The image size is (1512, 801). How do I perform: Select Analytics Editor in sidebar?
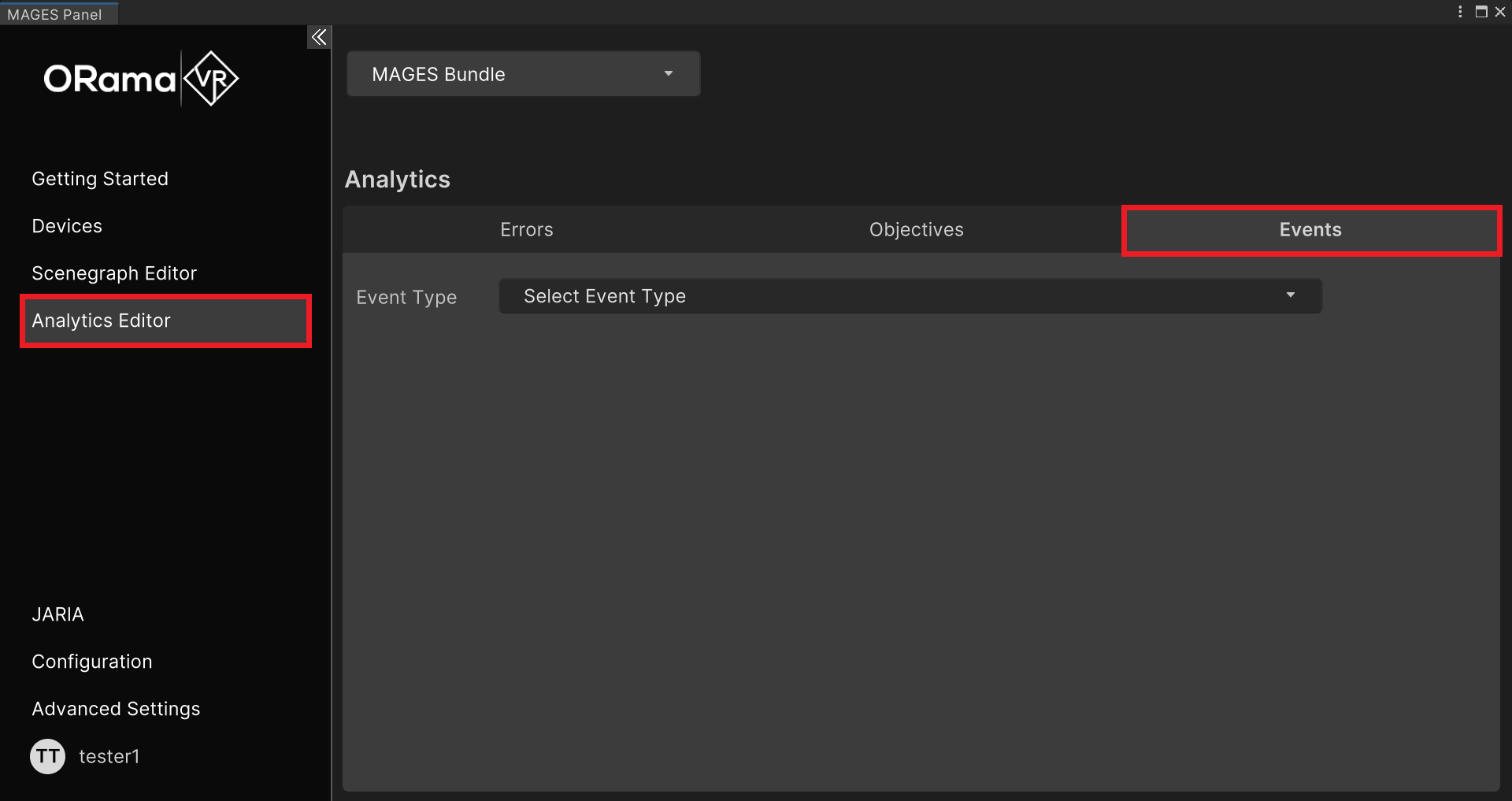101,321
